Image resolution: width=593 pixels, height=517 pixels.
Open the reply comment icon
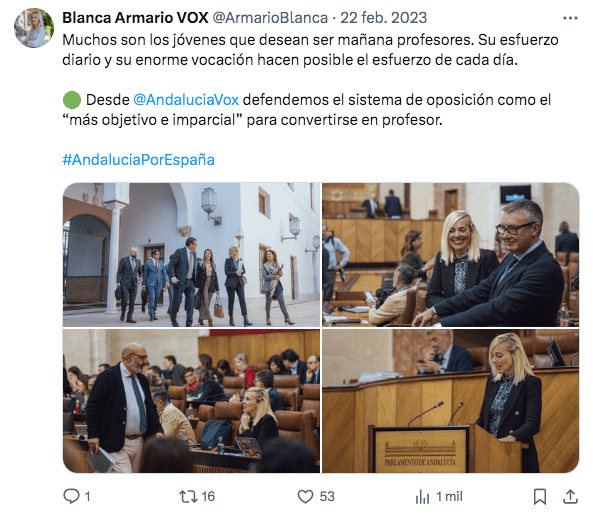pyautogui.click(x=71, y=496)
